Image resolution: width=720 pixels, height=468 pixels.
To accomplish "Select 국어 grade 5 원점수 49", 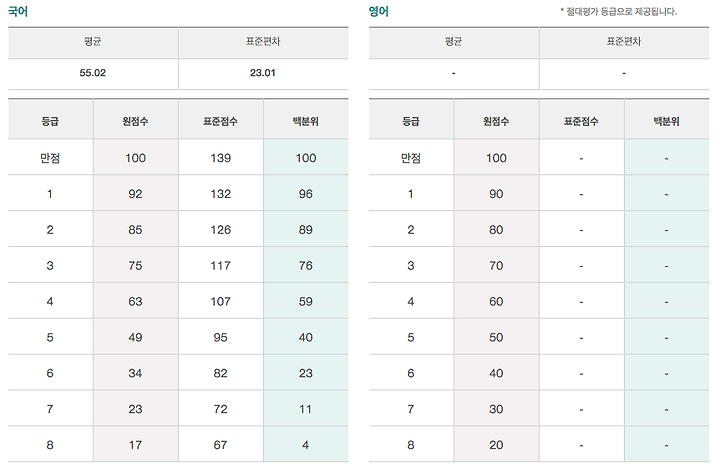I will point(135,337).
